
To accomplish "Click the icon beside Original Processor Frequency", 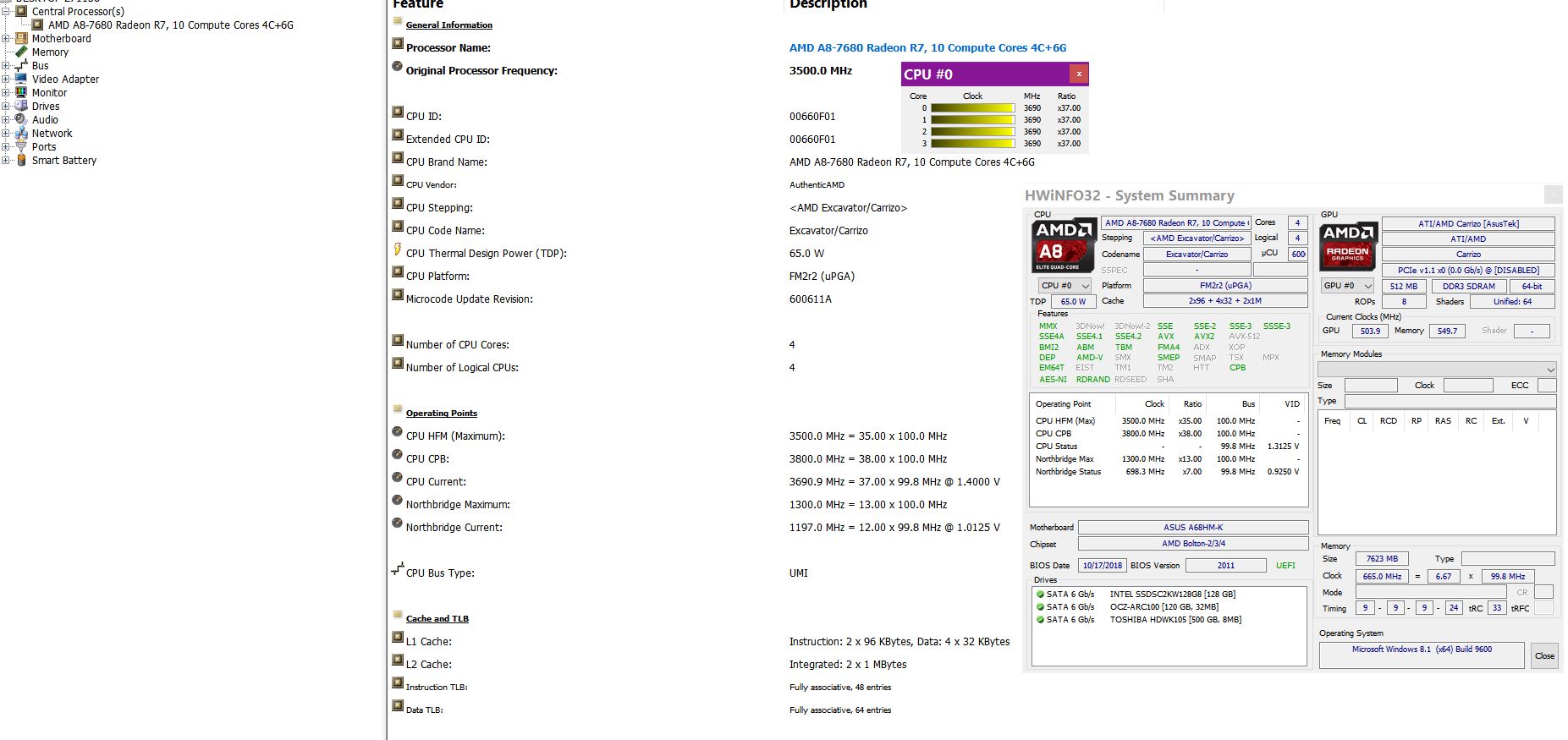I will [x=398, y=67].
